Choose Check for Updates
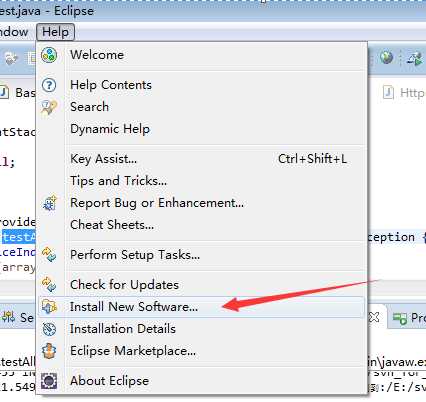This screenshot has height=402, width=426. click(201, 285)
